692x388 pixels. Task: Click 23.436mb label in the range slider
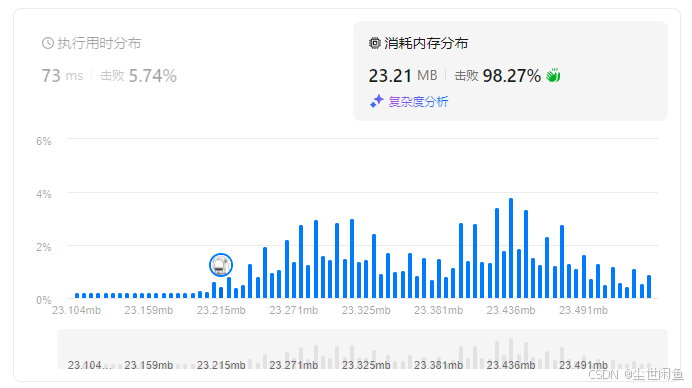pyautogui.click(x=511, y=365)
